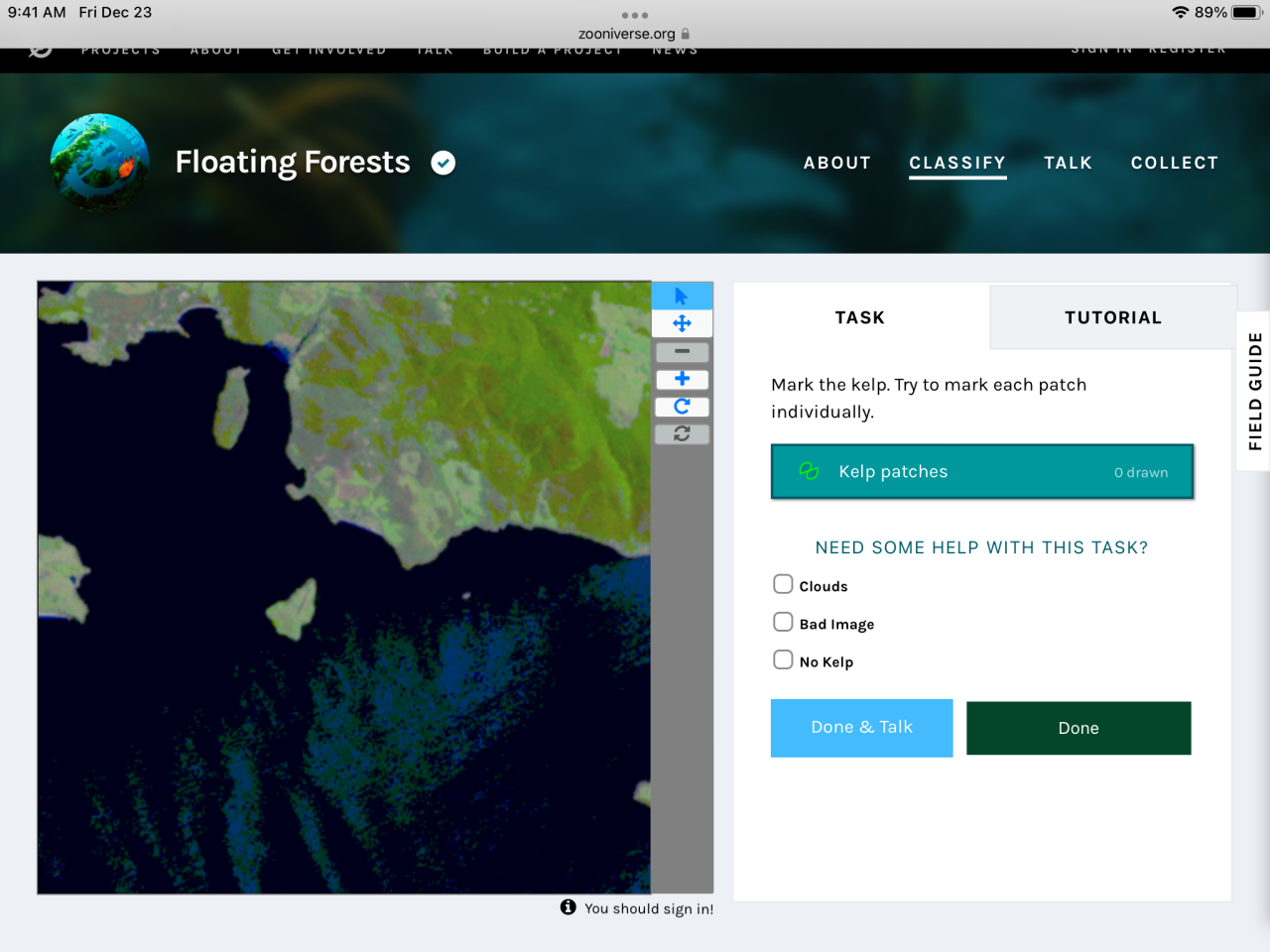Click the 'Clouds' label text

tap(824, 586)
